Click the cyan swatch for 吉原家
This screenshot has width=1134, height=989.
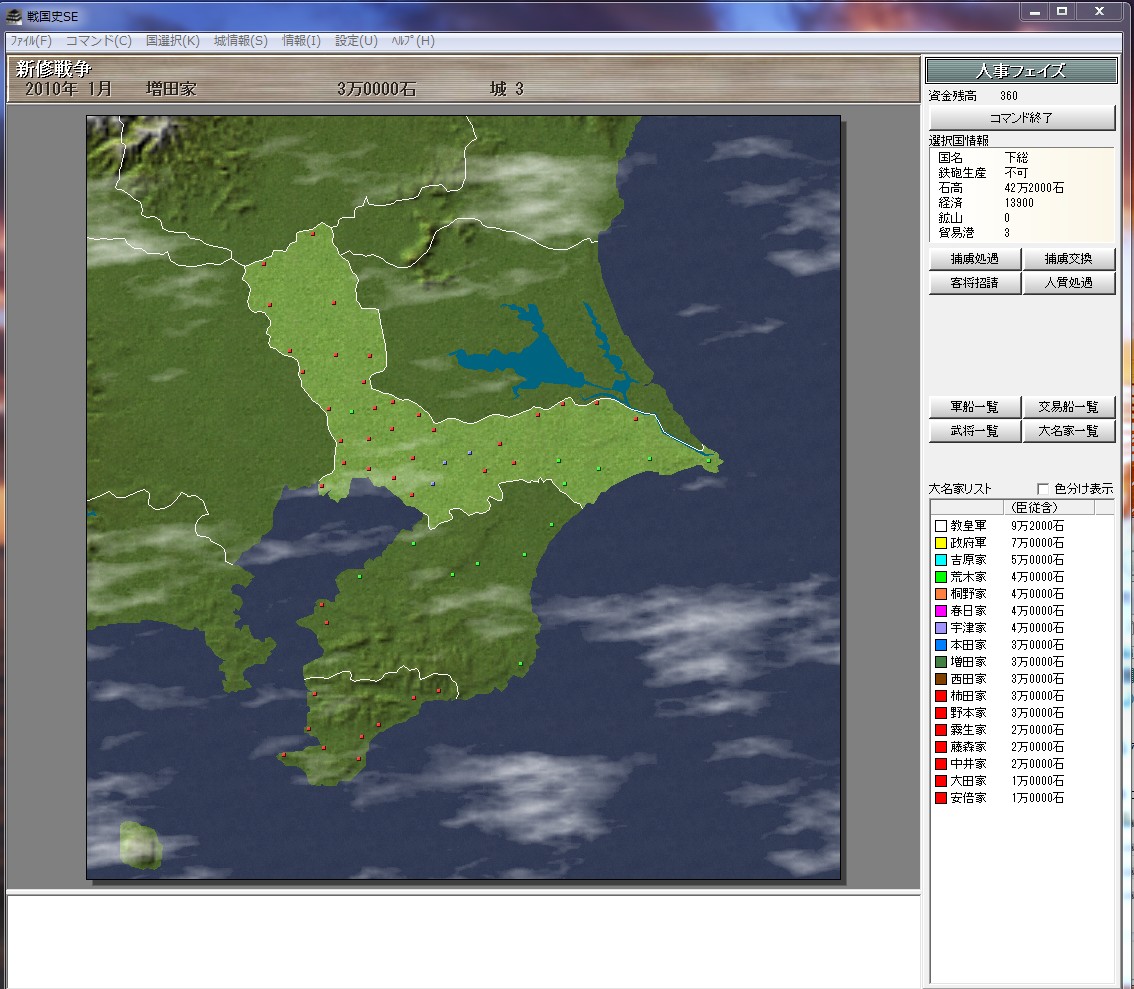coord(940,560)
